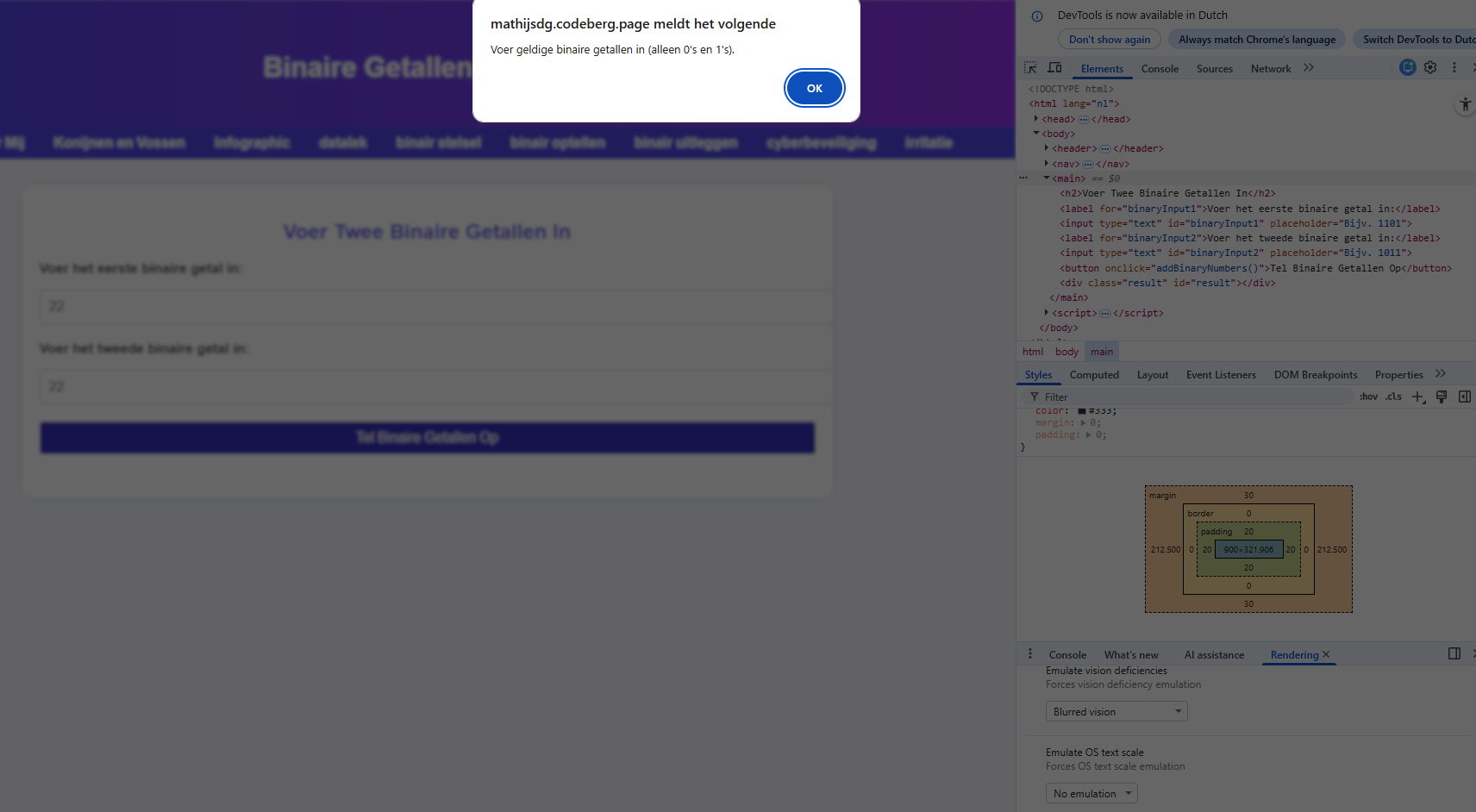Expand collapsed head contents ellipsis badge
Viewport: 1476px width, 812px height.
(1083, 119)
